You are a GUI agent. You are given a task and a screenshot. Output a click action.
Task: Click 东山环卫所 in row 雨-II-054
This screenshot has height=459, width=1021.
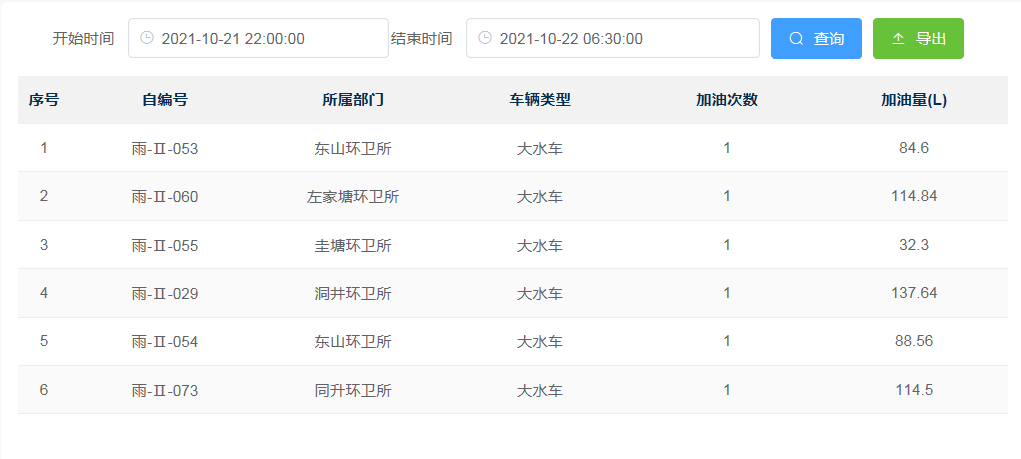pos(353,342)
